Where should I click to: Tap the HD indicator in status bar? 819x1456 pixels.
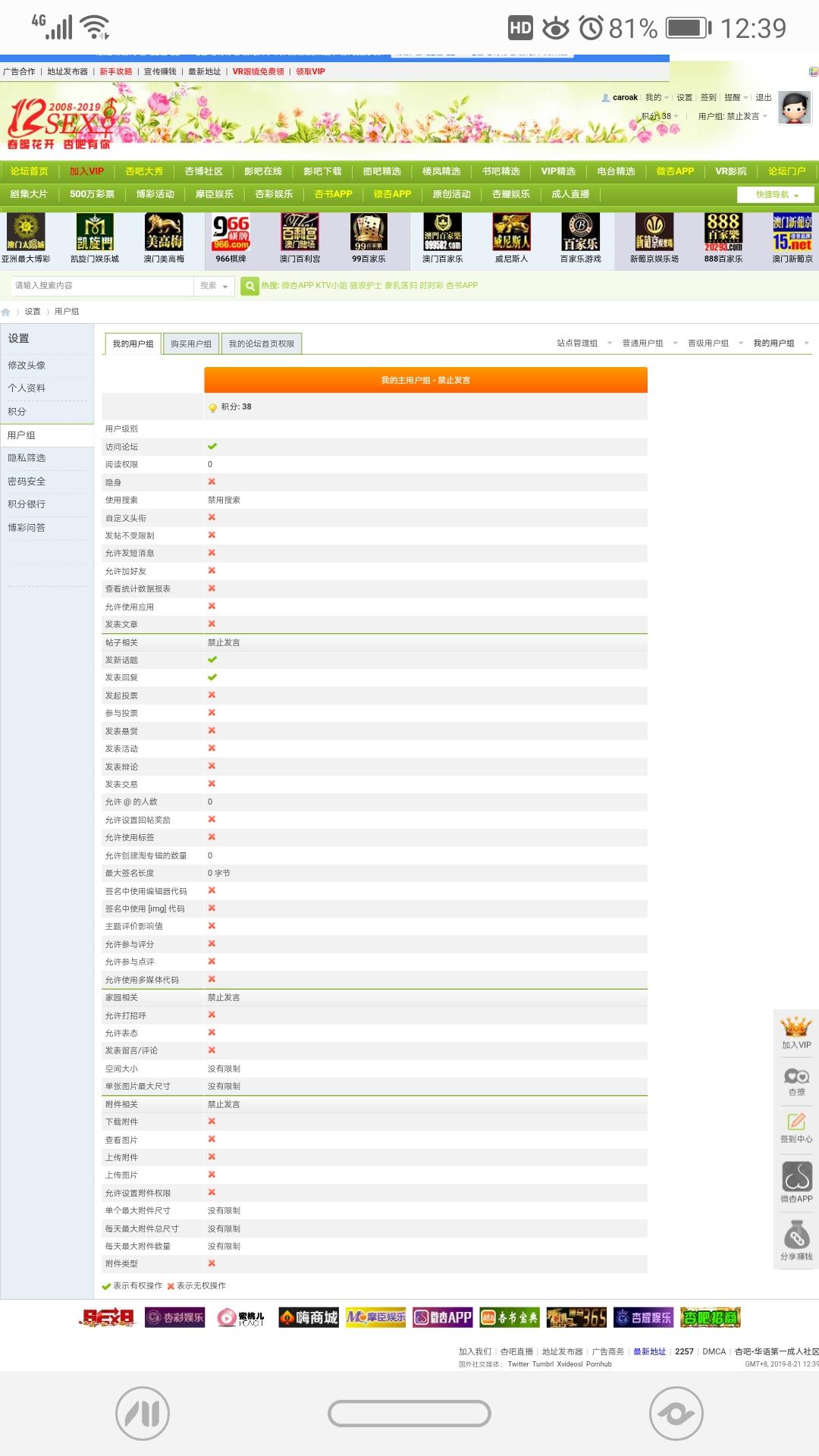click(x=520, y=29)
